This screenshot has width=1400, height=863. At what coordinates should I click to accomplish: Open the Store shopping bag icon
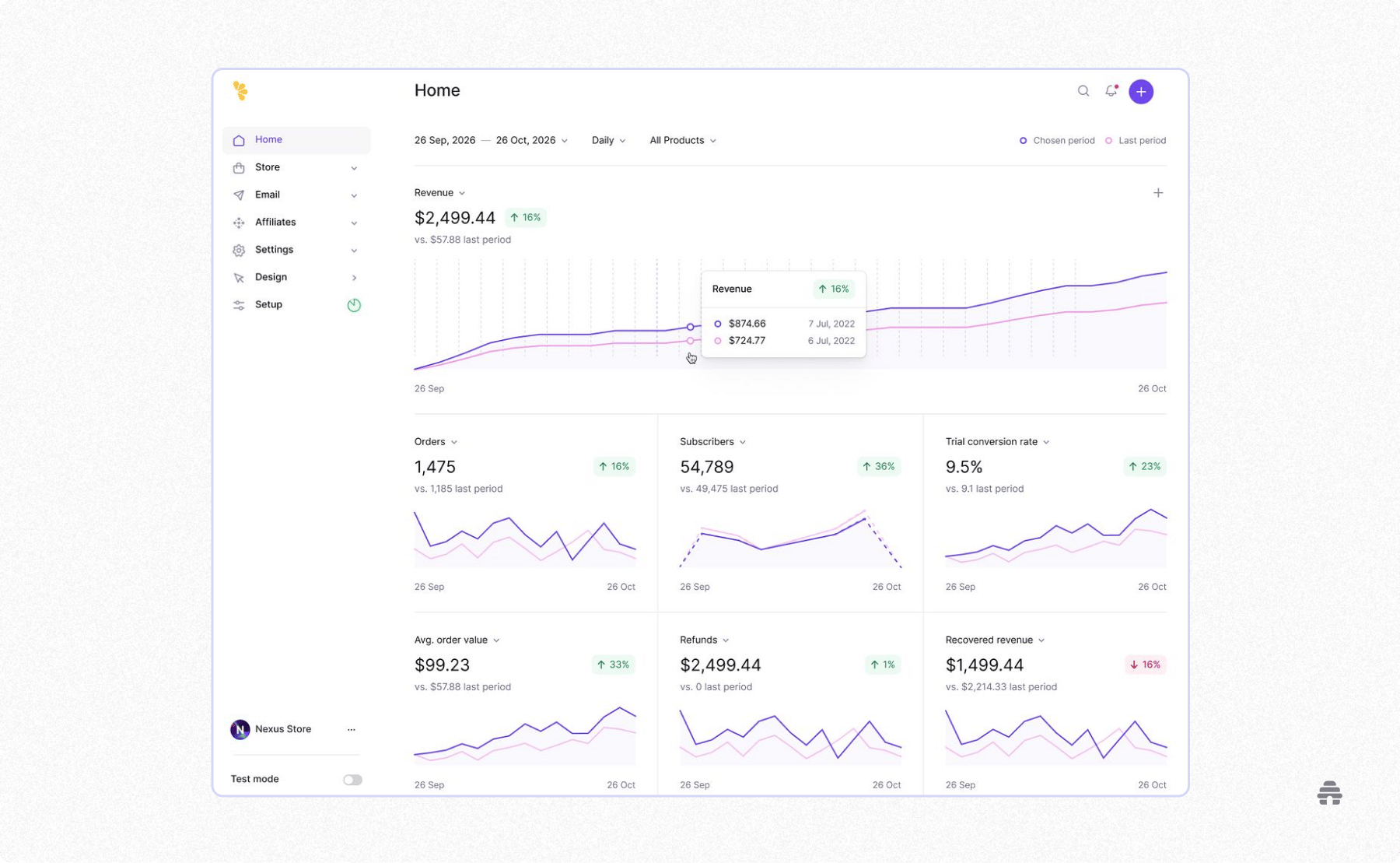click(239, 167)
